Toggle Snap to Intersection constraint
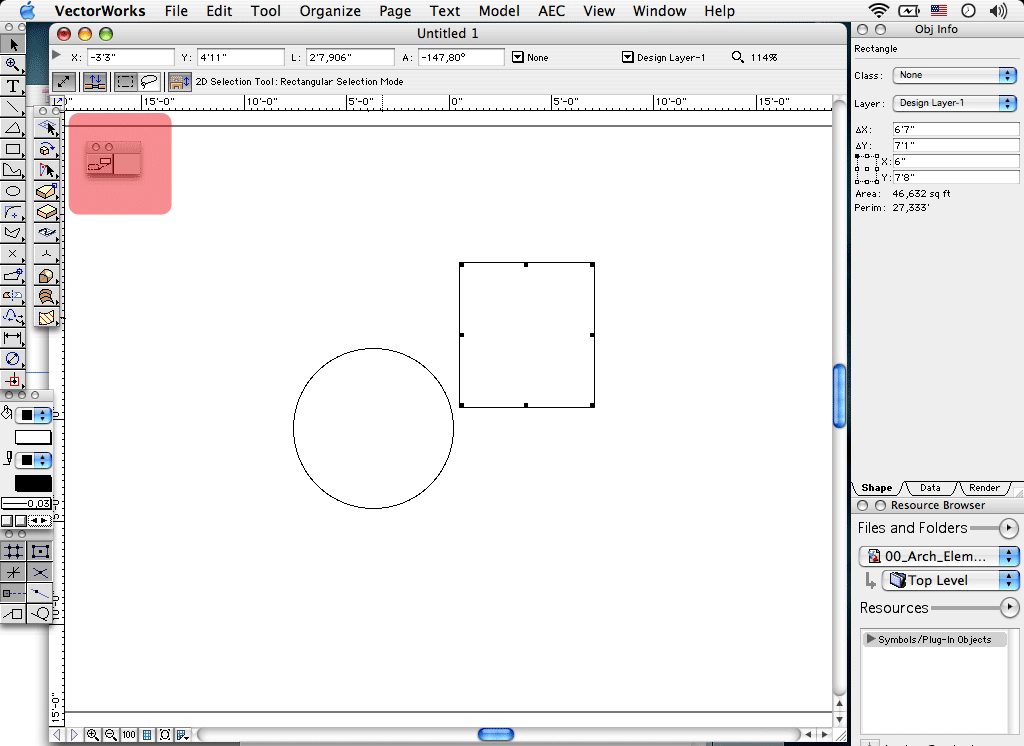 click(39, 572)
